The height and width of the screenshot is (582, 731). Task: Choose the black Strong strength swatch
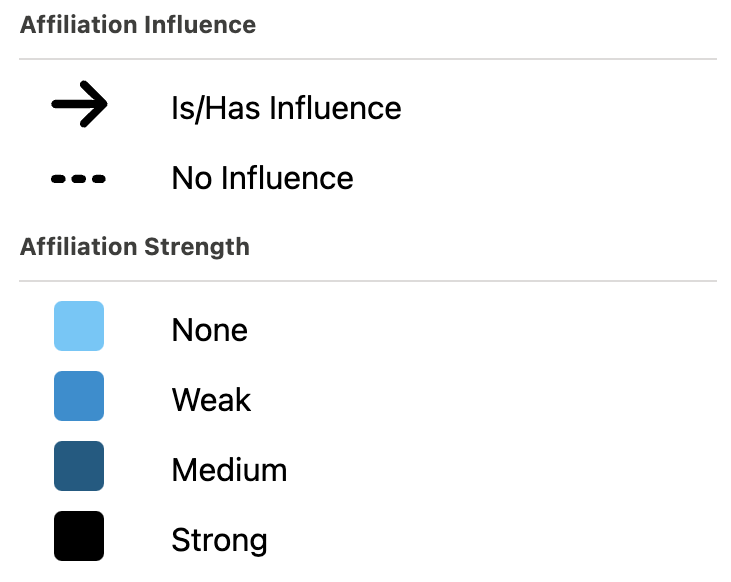click(79, 537)
